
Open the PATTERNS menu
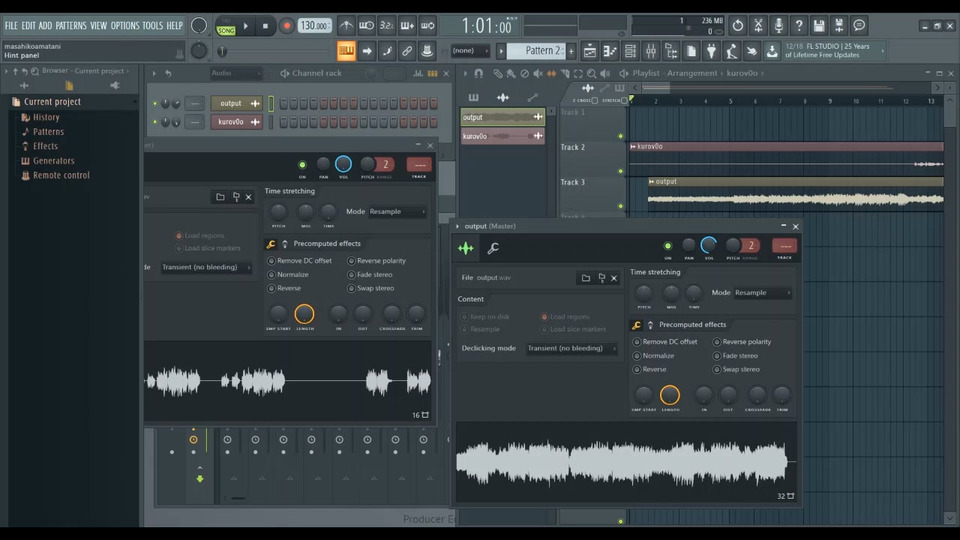coord(70,26)
